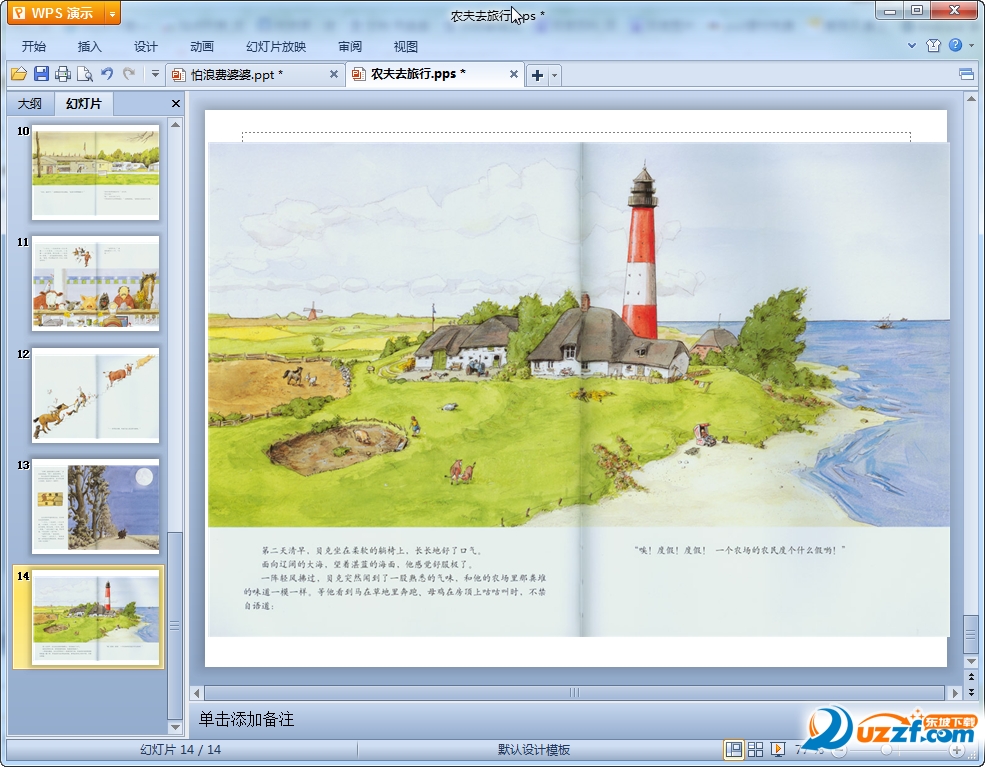Open Print Preview icon
The image size is (985, 767).
point(85,74)
